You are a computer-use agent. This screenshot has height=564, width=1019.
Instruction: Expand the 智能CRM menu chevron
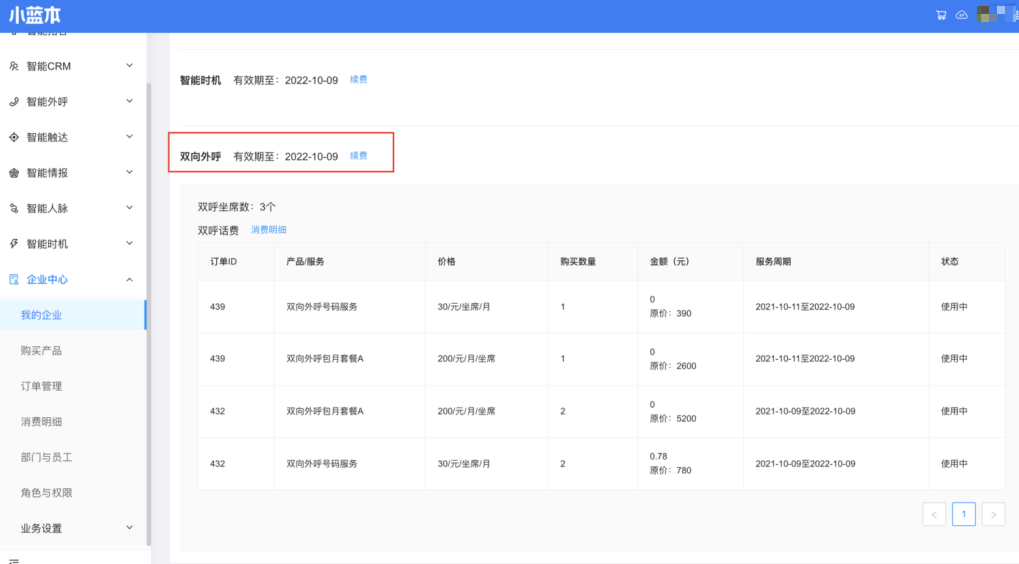click(129, 66)
